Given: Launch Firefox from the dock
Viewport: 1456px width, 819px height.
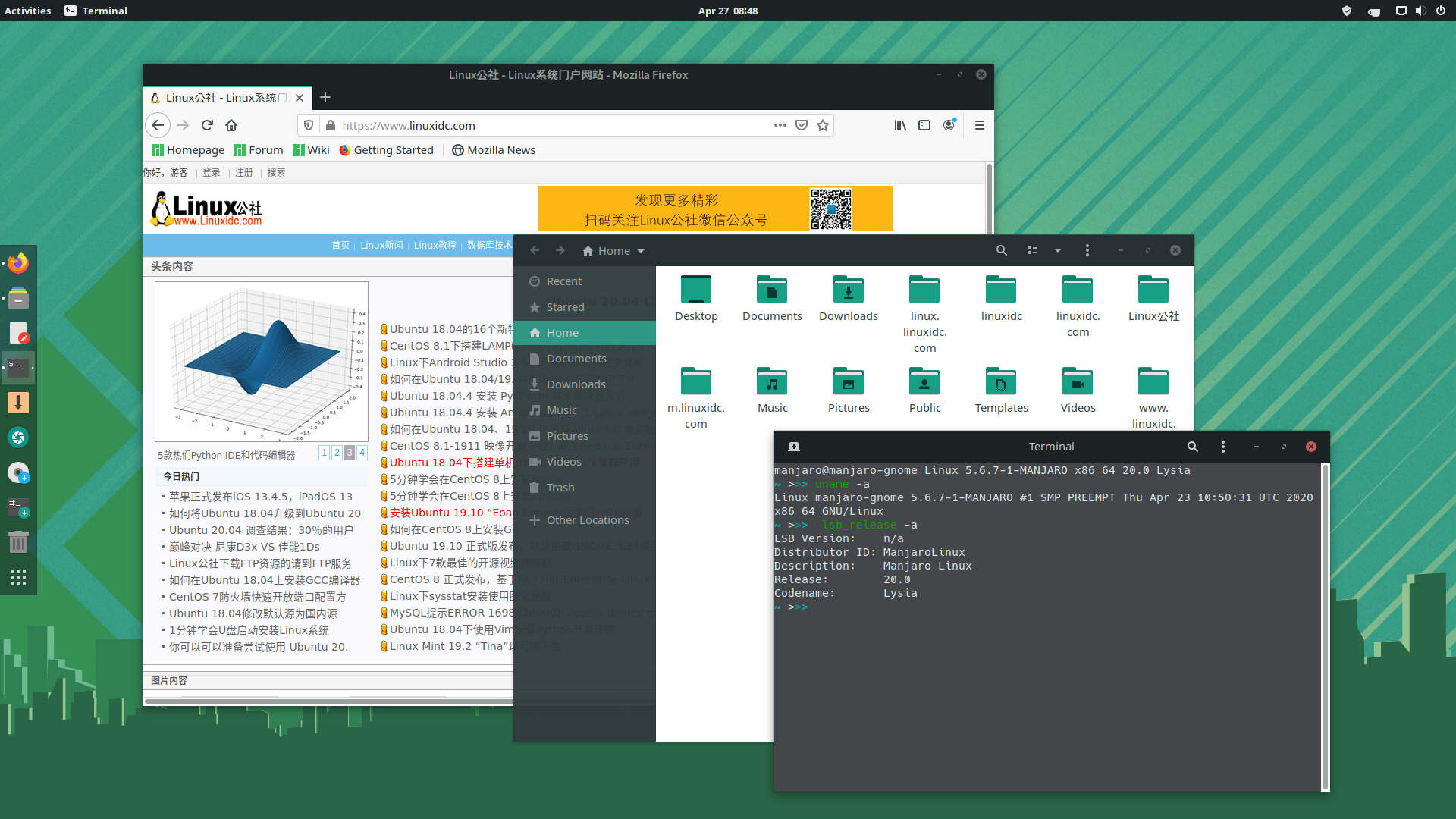Looking at the screenshot, I should click(x=18, y=263).
